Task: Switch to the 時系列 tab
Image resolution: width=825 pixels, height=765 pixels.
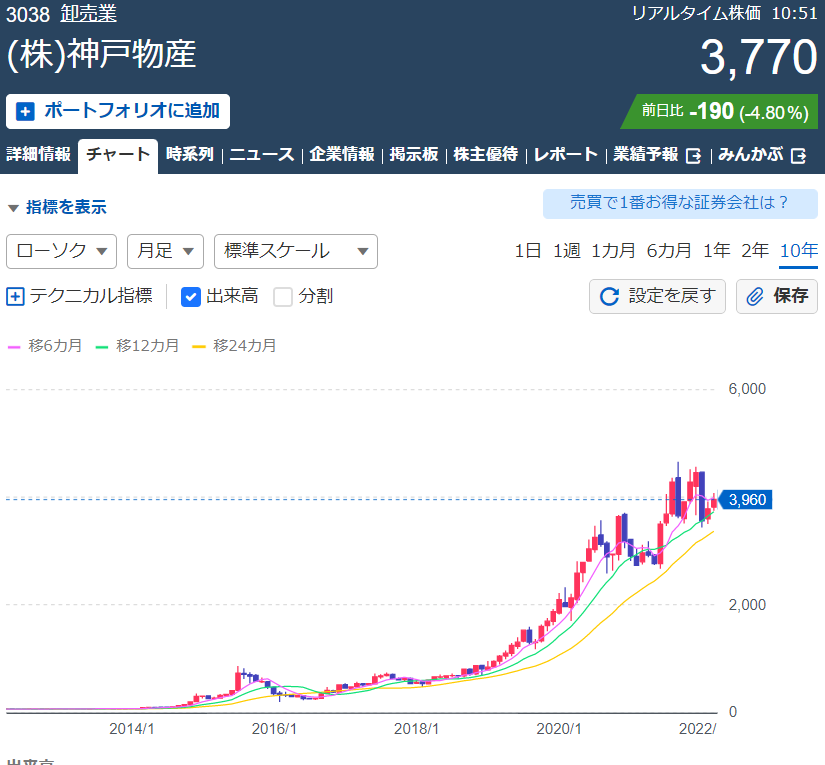Action: click(x=189, y=155)
